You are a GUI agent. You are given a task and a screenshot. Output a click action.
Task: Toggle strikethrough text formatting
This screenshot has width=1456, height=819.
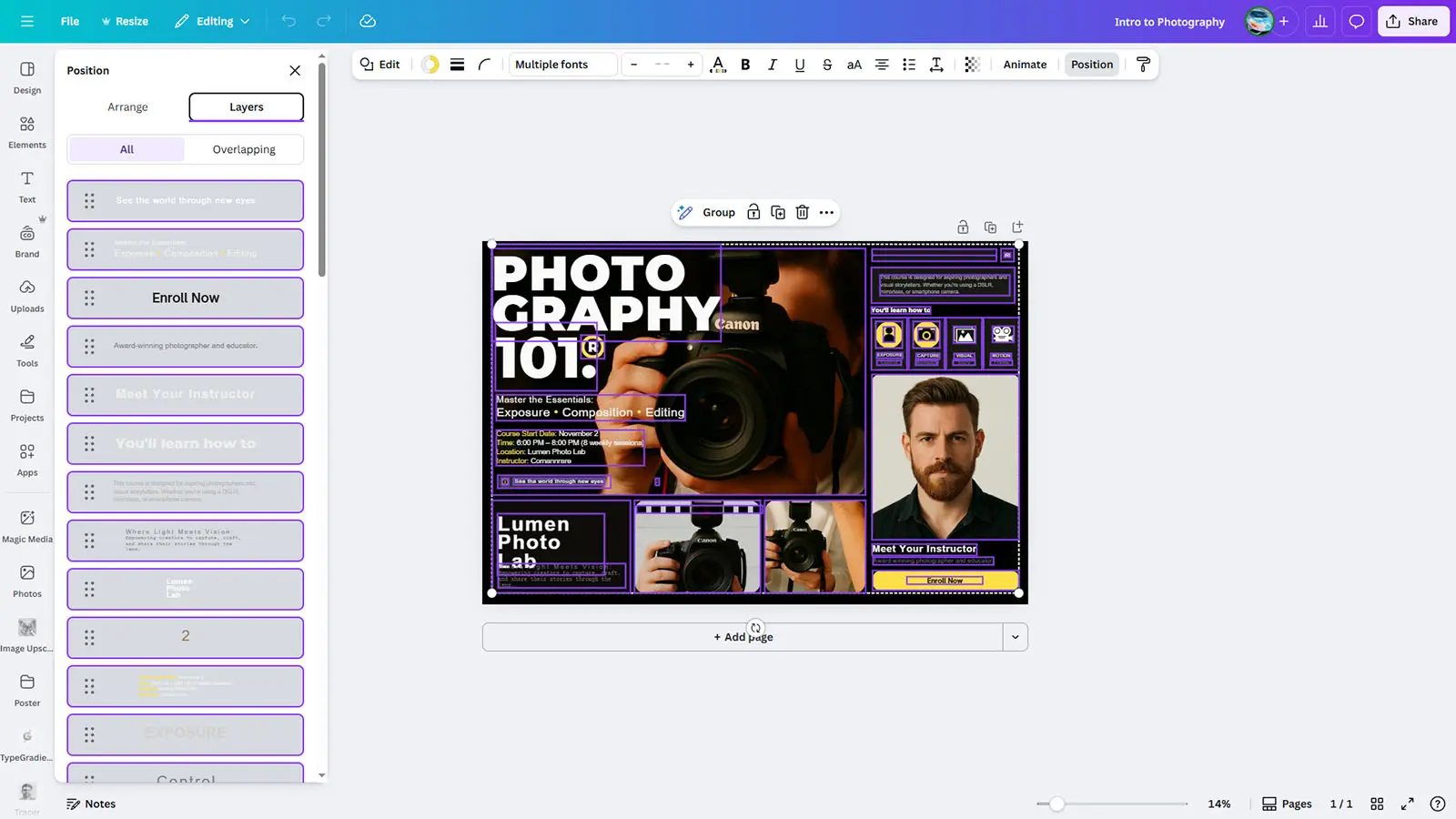827,65
